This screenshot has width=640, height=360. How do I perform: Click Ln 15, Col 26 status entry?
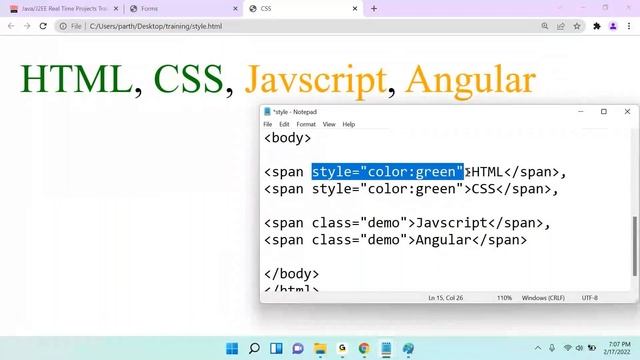446,298
